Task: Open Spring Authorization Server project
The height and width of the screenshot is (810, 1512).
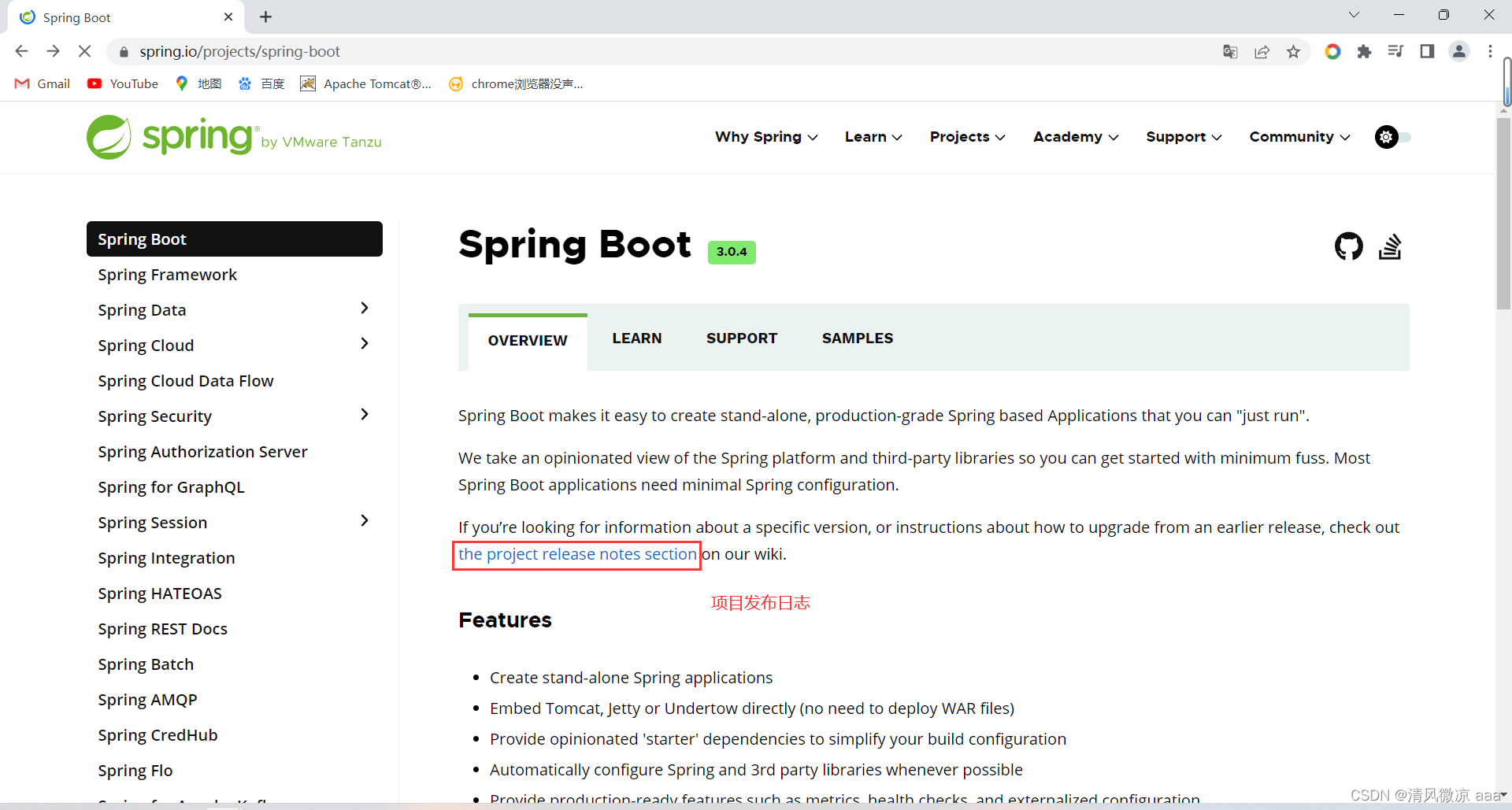Action: 202,452
